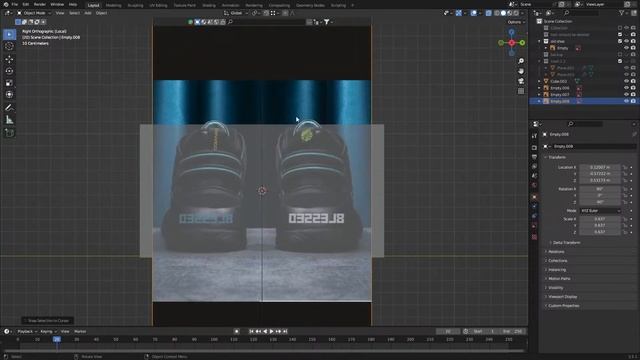Switch to the UV Editing workspace tab

158,5
